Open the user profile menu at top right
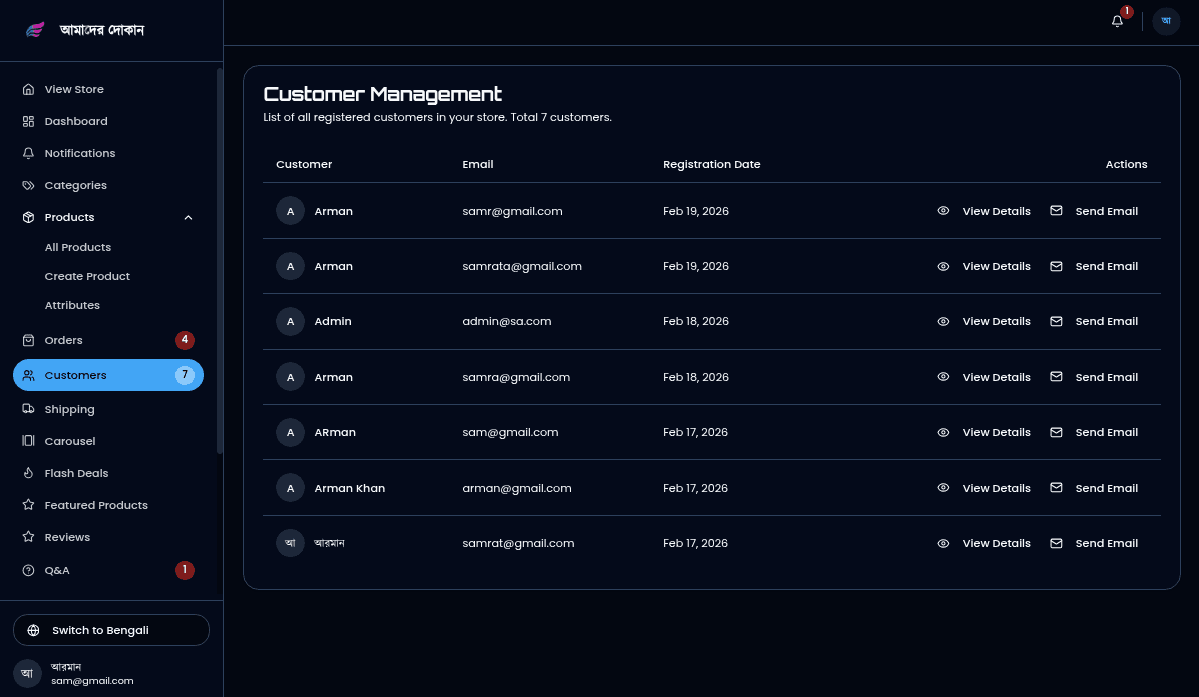The height and width of the screenshot is (697, 1199). click(x=1166, y=20)
